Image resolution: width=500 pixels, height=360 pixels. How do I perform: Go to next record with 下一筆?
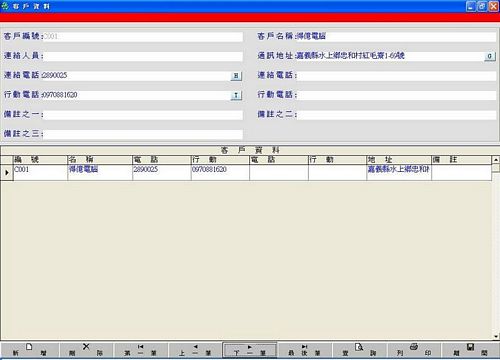tap(250, 350)
